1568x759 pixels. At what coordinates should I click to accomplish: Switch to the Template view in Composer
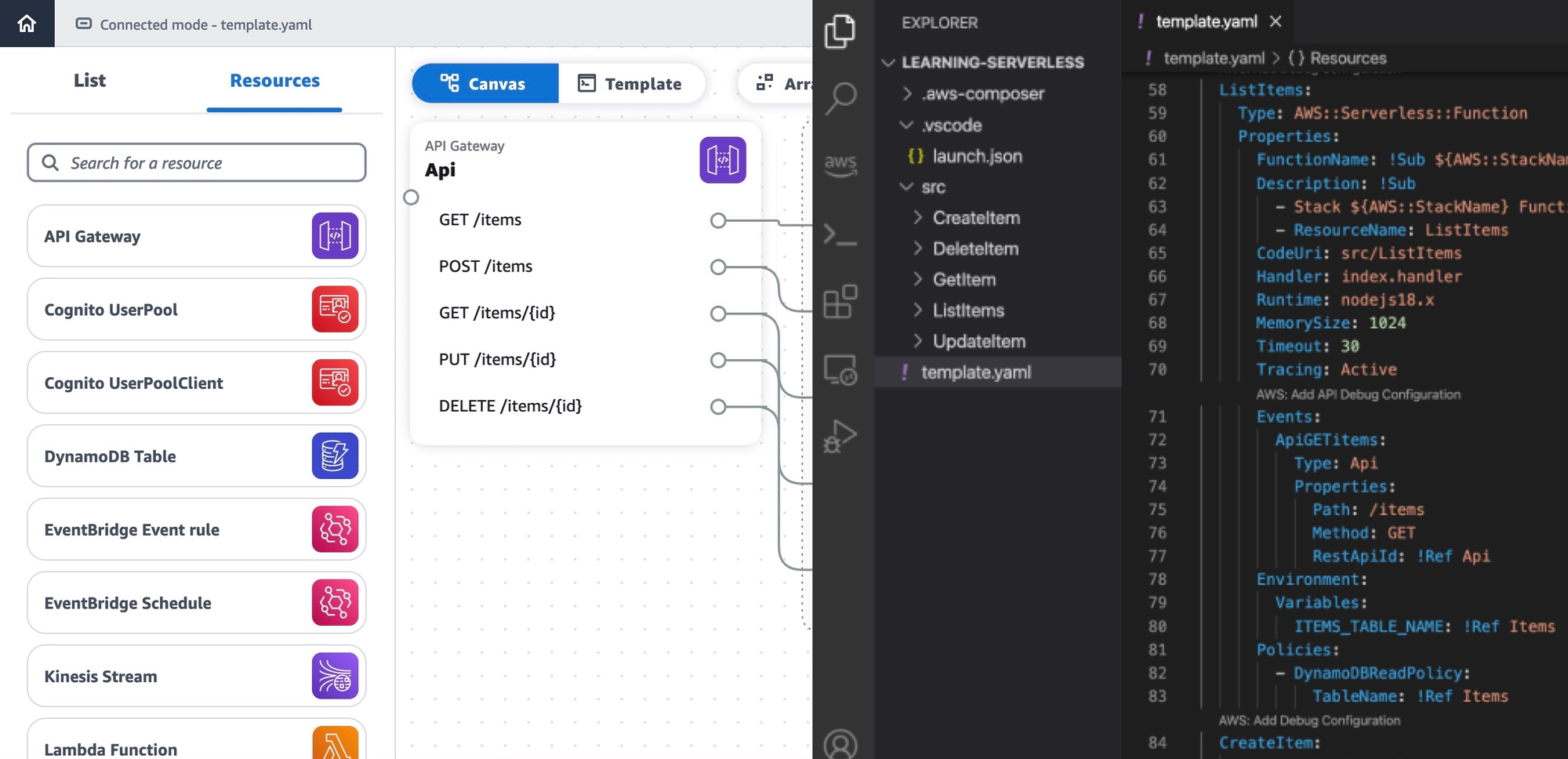[x=633, y=83]
